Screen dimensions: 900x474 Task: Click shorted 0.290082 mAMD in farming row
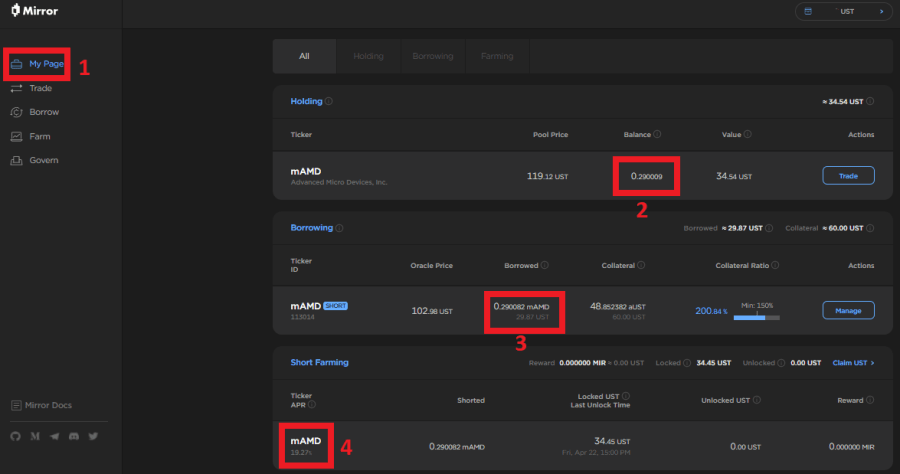tap(457, 446)
